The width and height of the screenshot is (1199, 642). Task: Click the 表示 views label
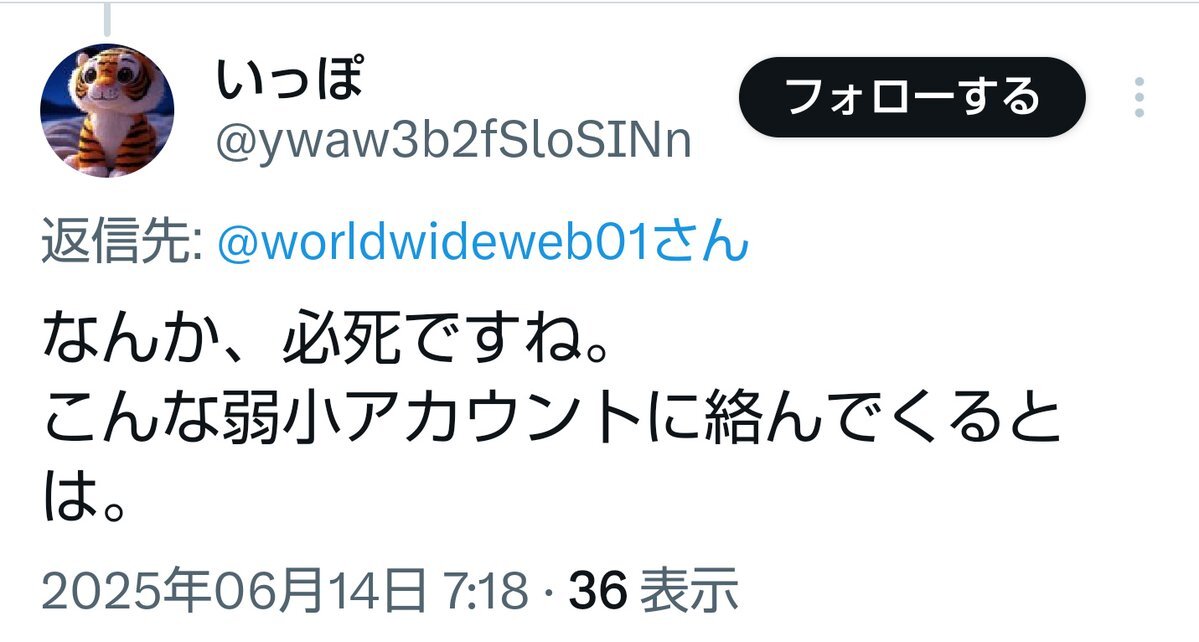tap(688, 591)
